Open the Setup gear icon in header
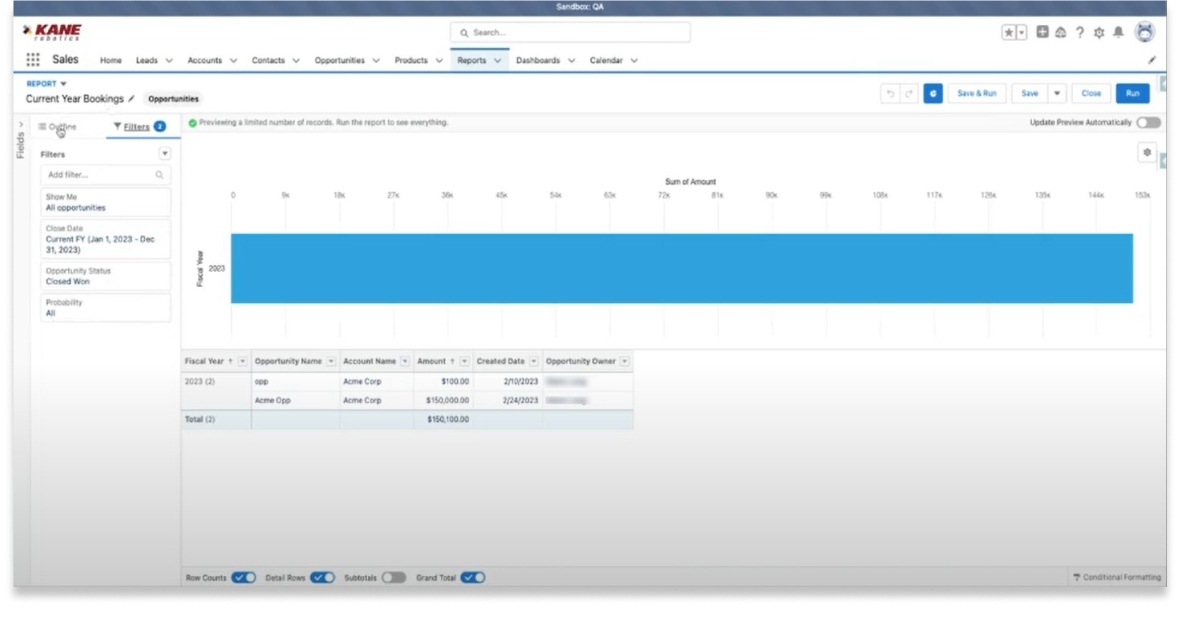The width and height of the screenshot is (1179, 618). pos(1098,33)
